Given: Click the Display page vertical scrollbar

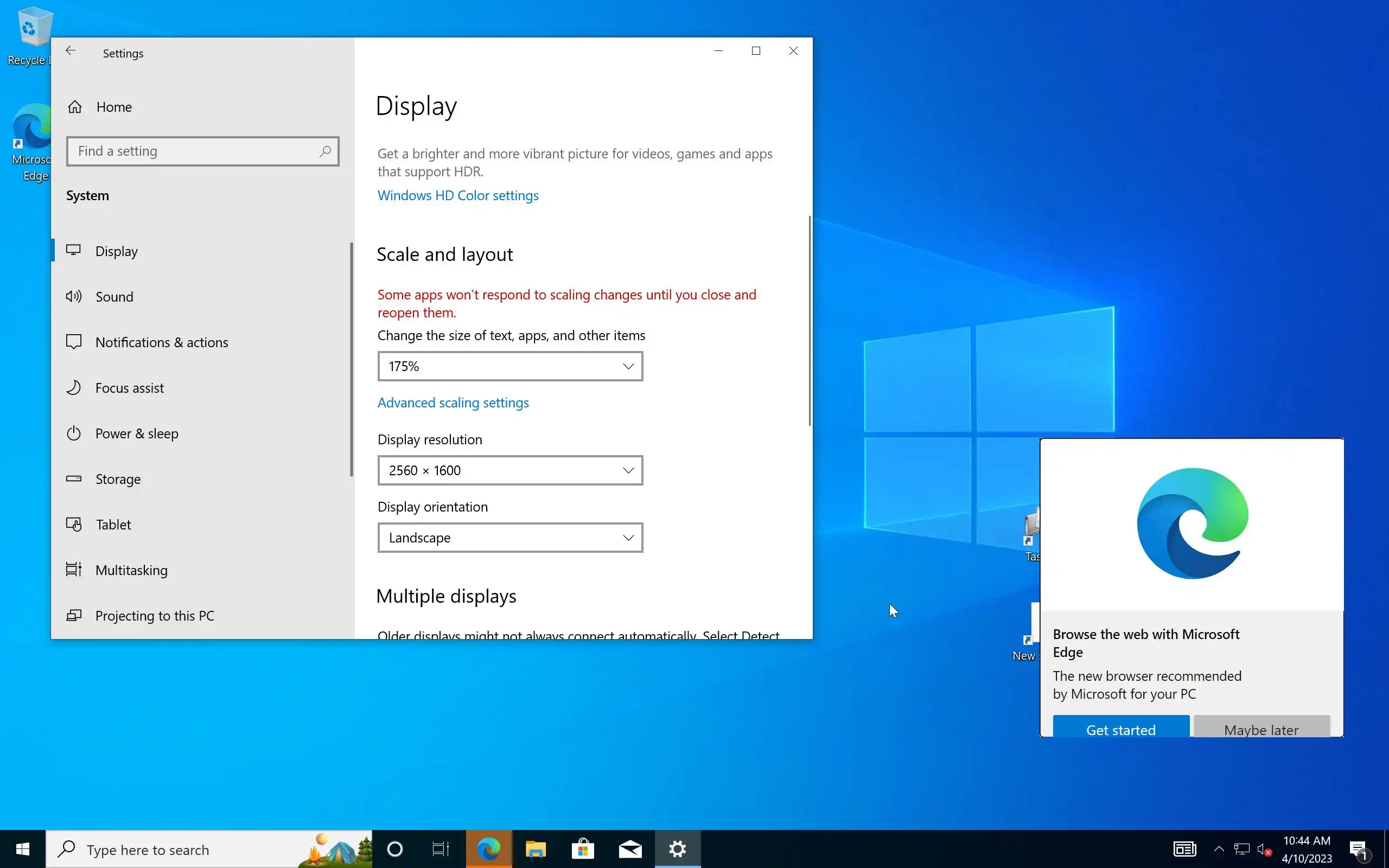Looking at the screenshot, I should coord(810,322).
